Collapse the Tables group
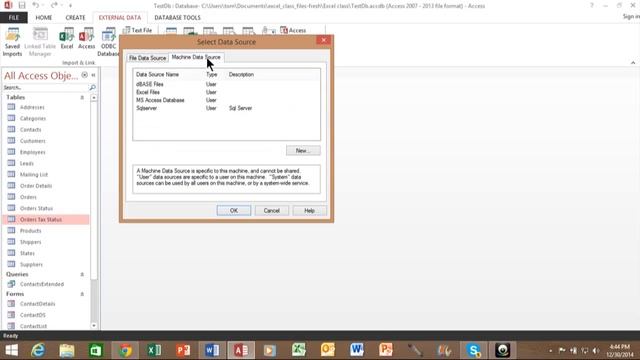 pyautogui.click(x=82, y=98)
